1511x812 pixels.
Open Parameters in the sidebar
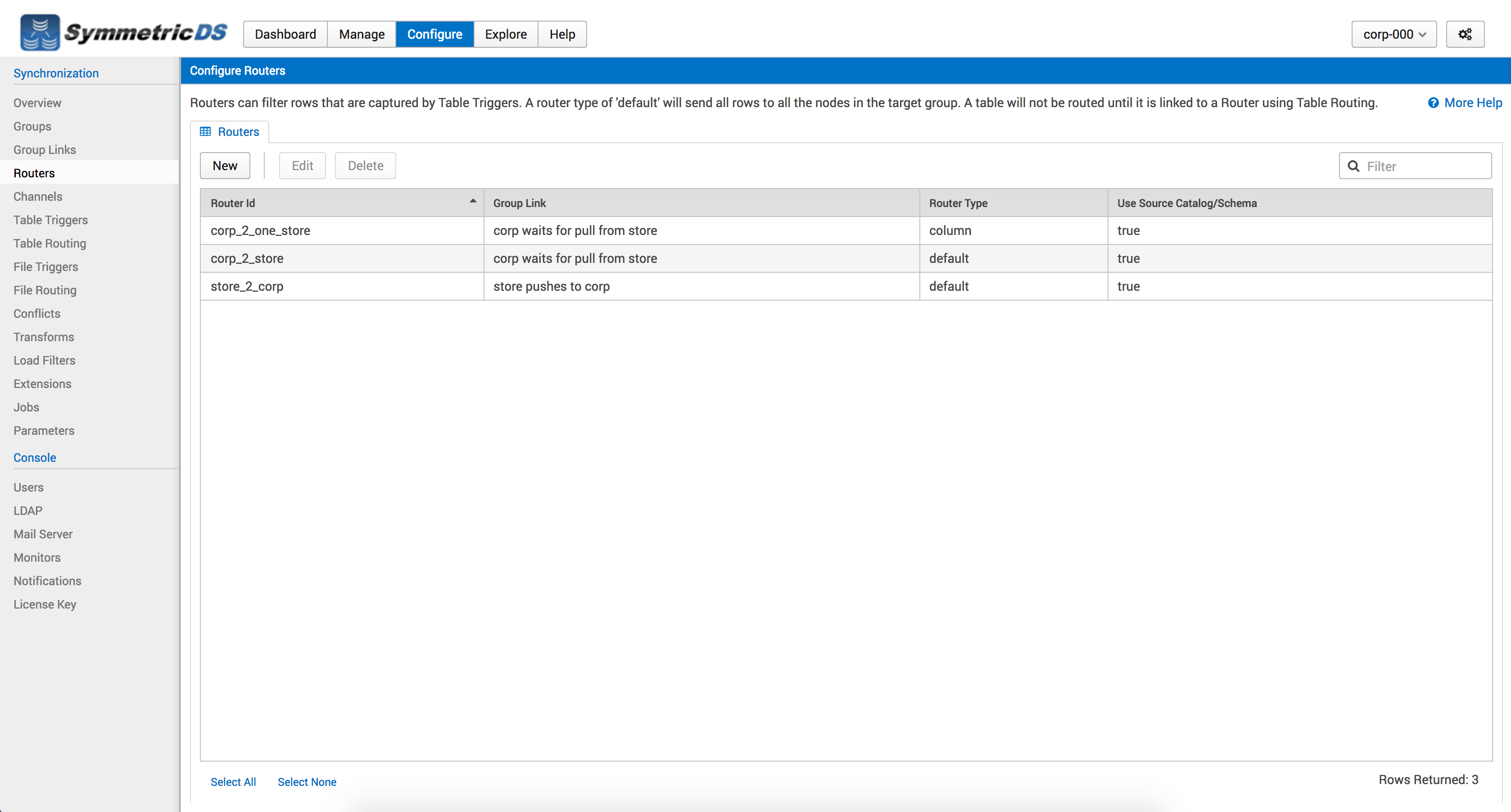44,431
